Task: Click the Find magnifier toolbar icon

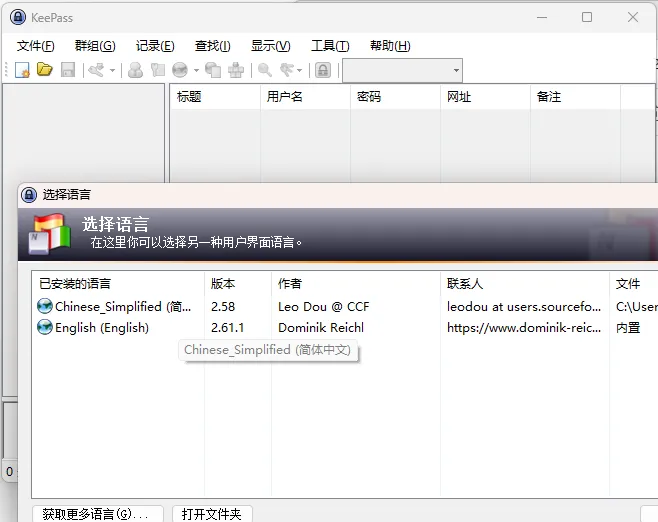Action: 264,70
